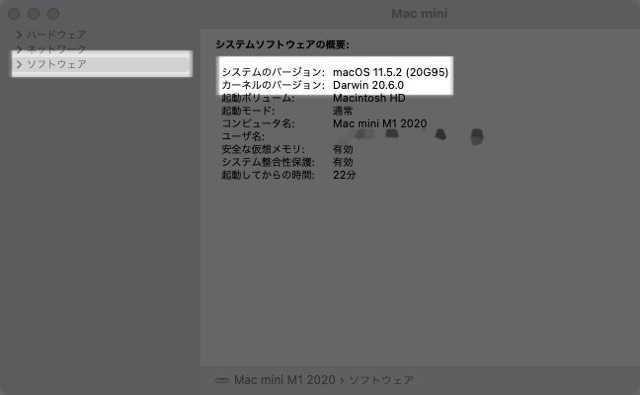Expand the ソフトウェア sidebar category
Viewport: 640px width, 395px height.
click(19, 64)
